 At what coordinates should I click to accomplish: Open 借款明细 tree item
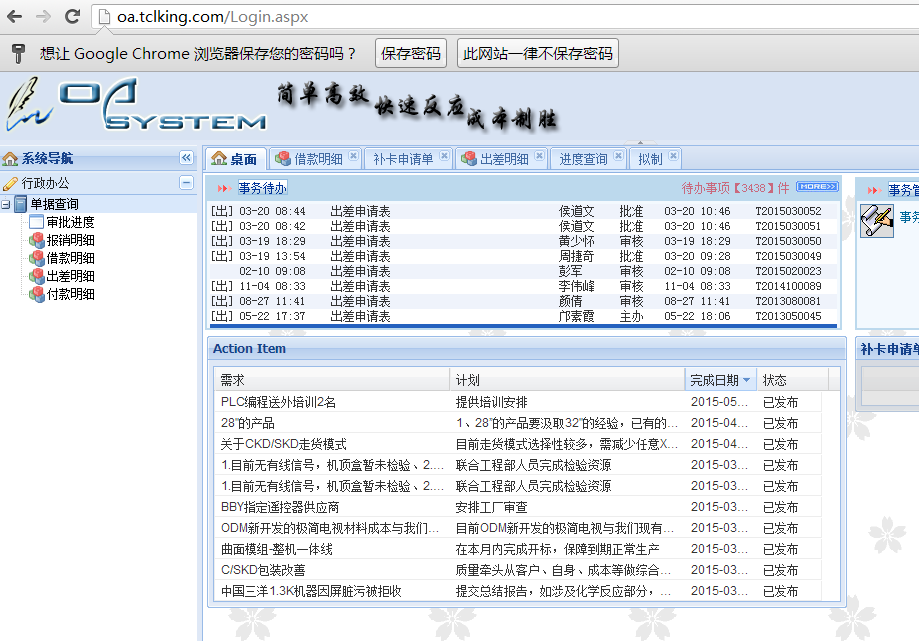(70, 258)
